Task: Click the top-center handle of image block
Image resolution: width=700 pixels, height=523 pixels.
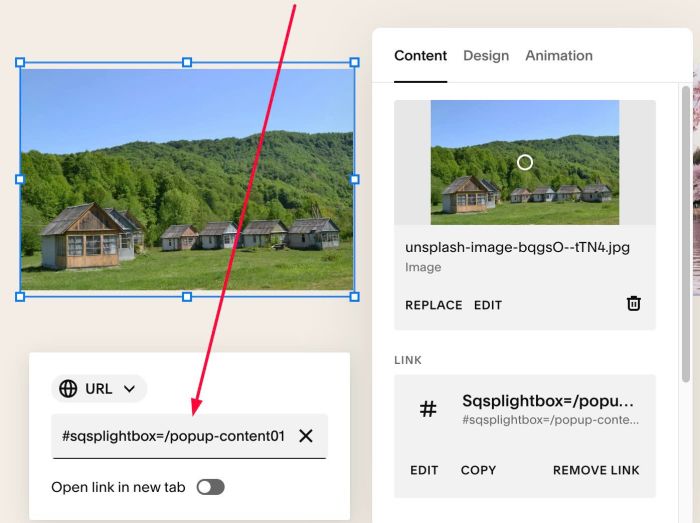Action: click(187, 62)
